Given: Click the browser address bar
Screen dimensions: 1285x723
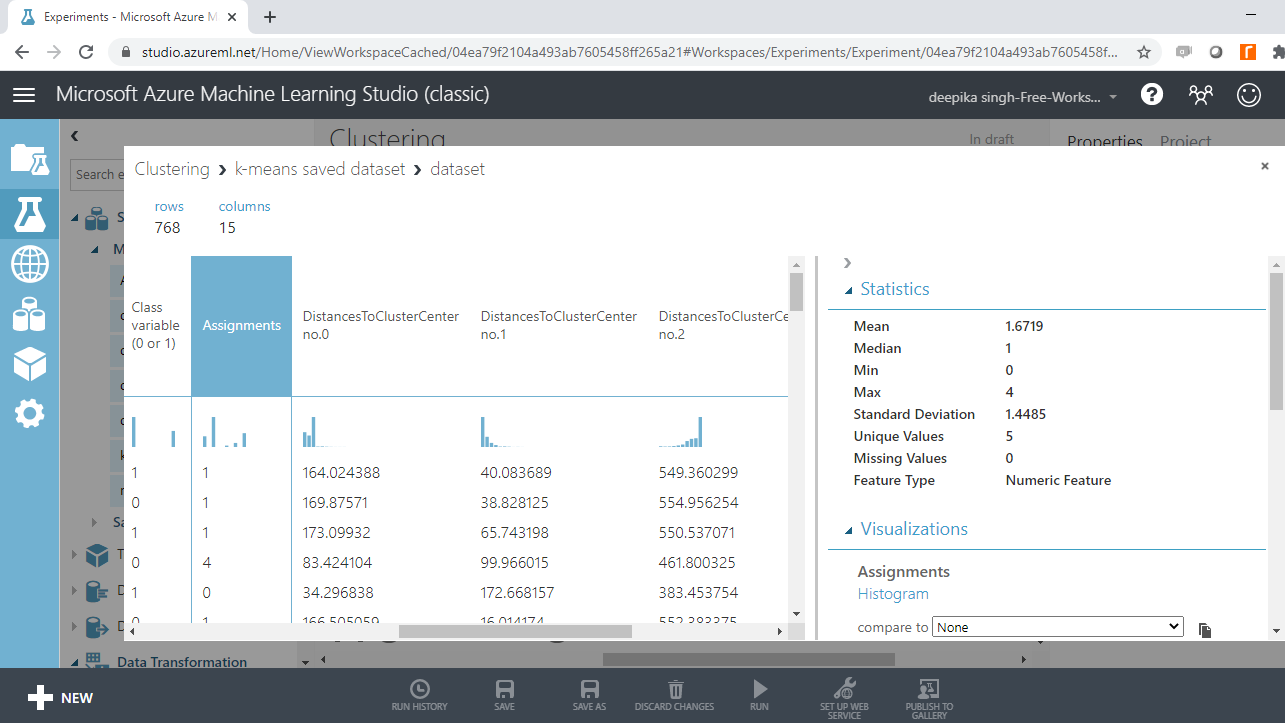Looking at the screenshot, I should pyautogui.click(x=630, y=52).
